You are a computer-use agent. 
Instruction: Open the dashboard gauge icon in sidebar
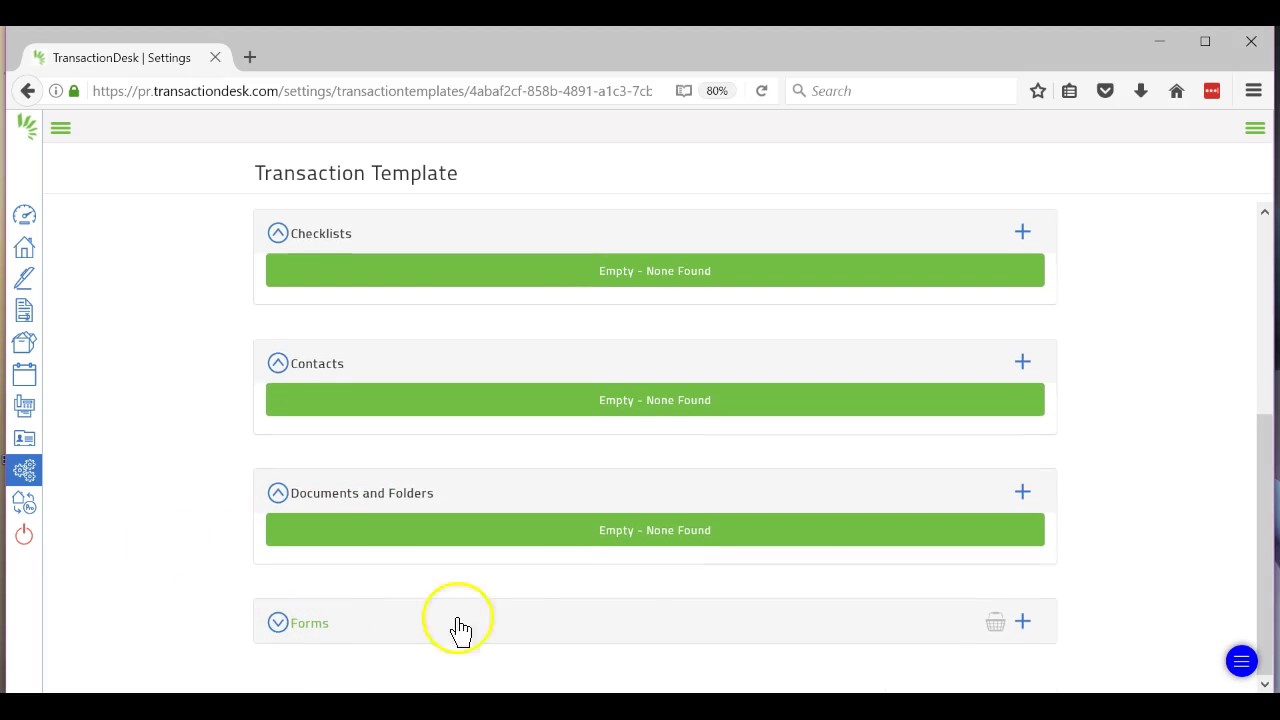click(24, 215)
